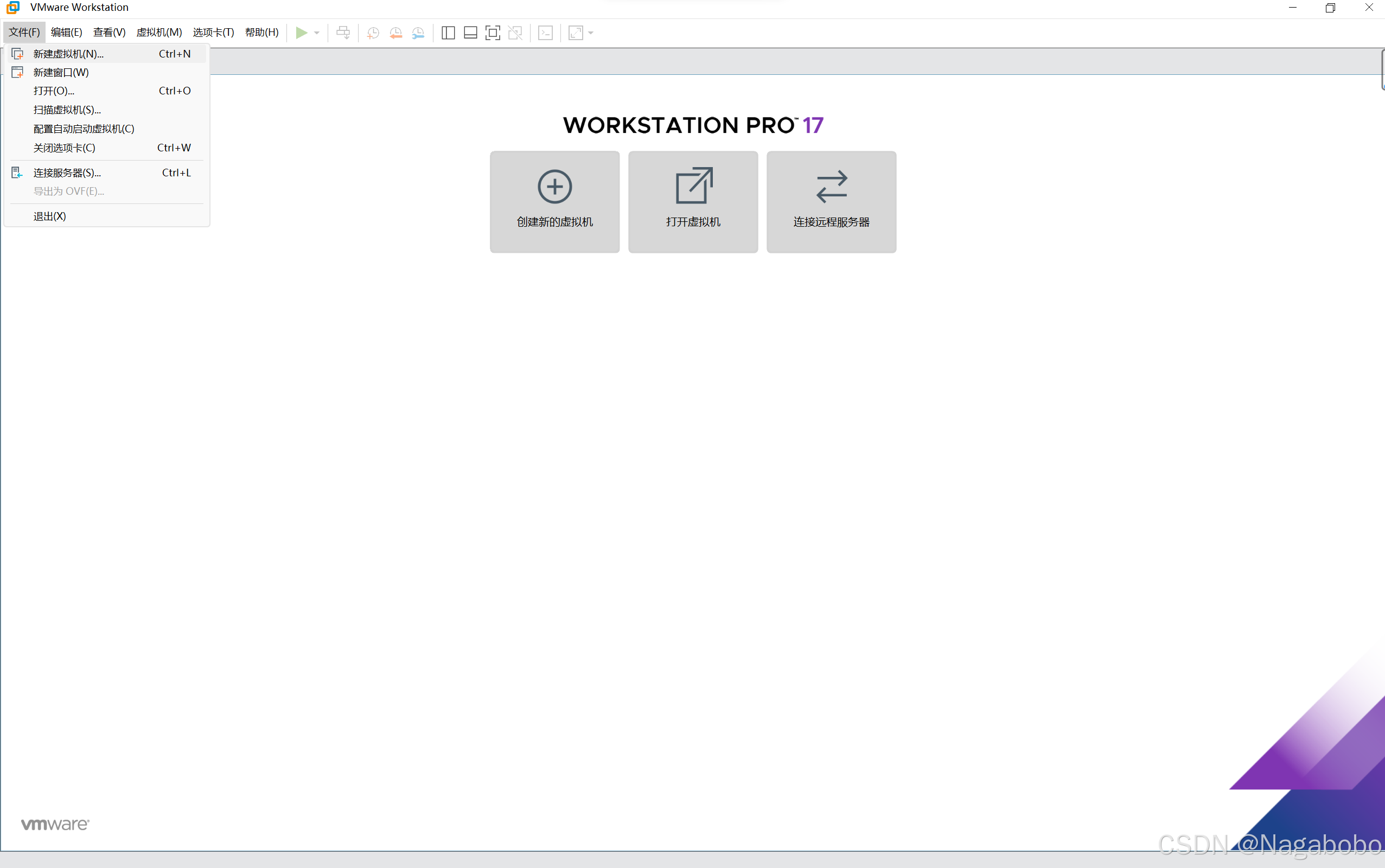This screenshot has height=868, width=1385.
Task: Toggle the thumbnail bar panel icon
Action: pos(470,33)
